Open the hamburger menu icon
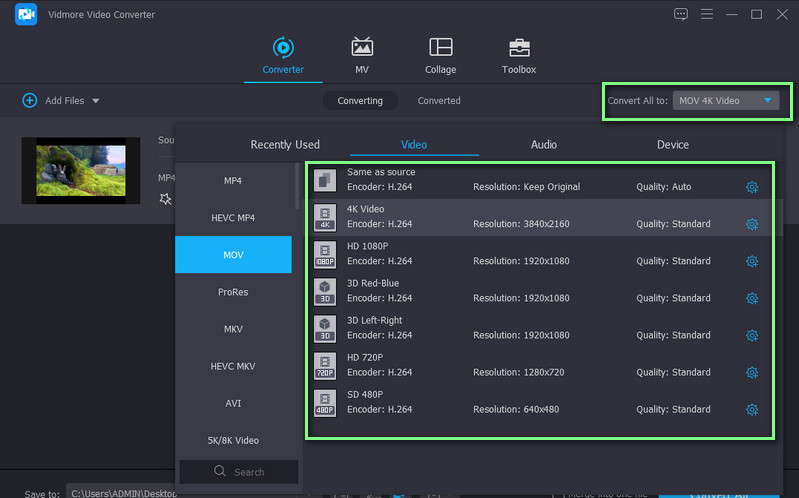This screenshot has height=498, width=799. coord(706,14)
